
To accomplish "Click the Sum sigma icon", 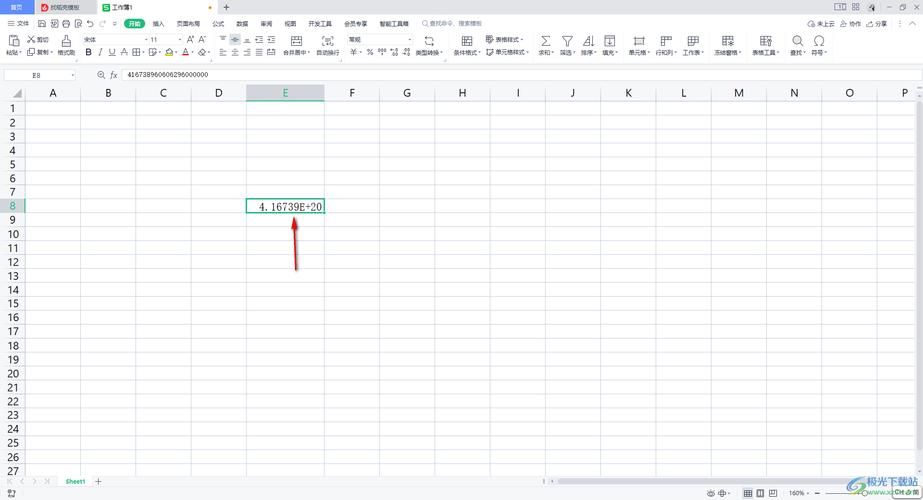I will [x=546, y=41].
